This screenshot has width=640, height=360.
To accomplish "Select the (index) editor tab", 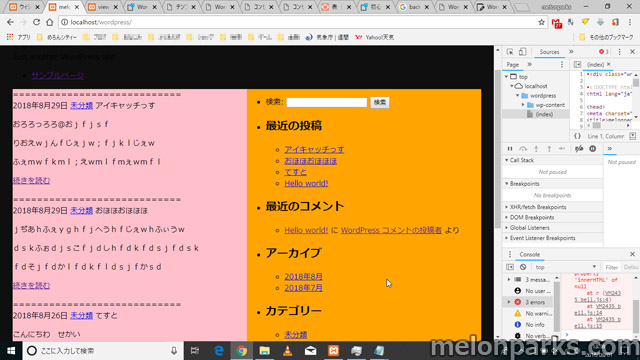I will pos(595,64).
